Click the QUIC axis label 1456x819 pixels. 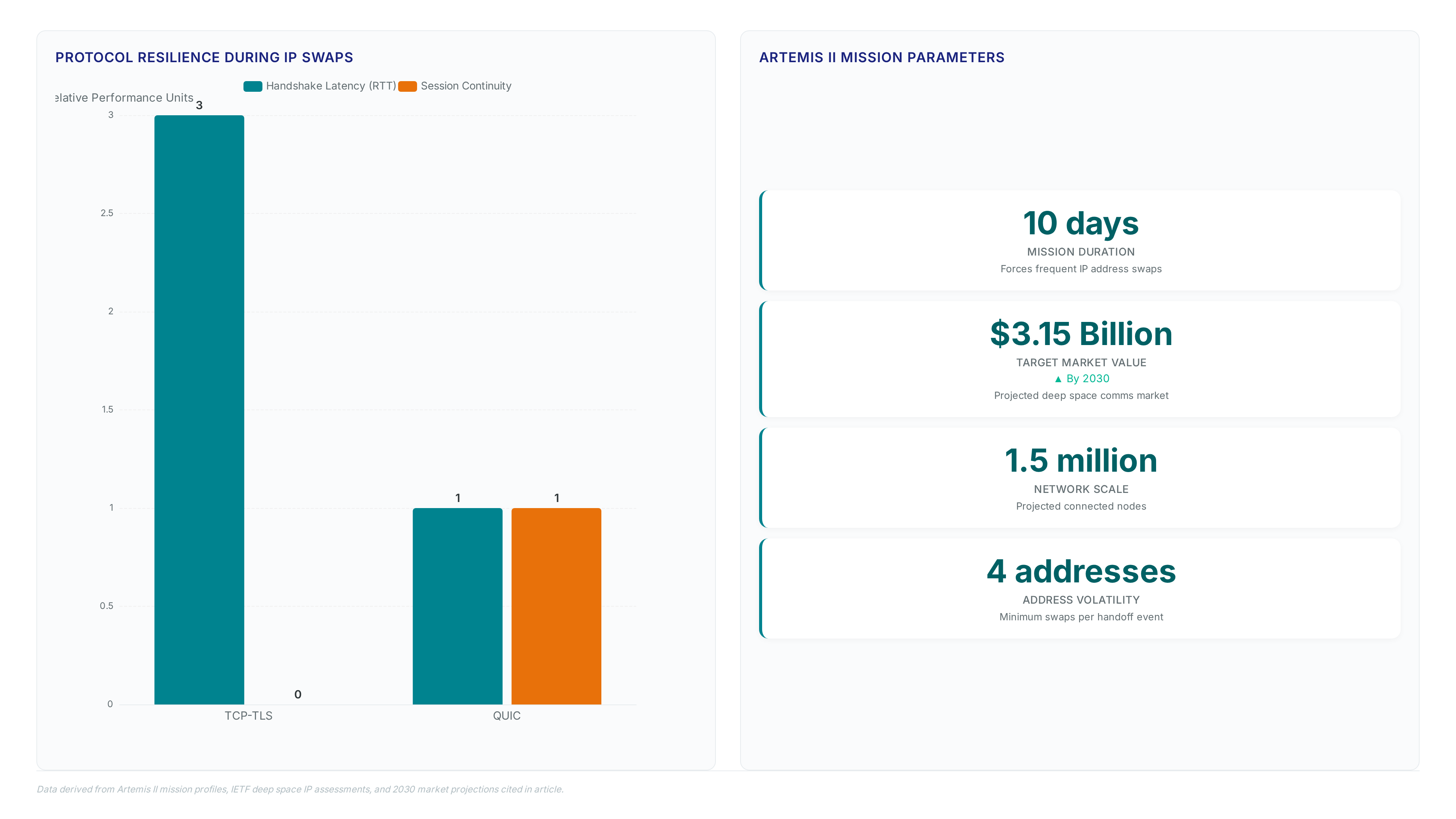point(507,715)
